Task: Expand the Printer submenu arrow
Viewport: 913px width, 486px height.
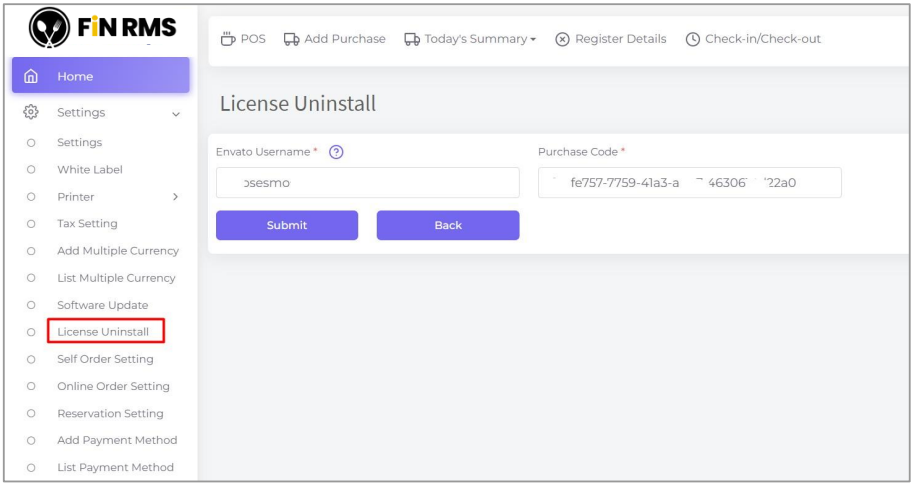Action: click(176, 197)
